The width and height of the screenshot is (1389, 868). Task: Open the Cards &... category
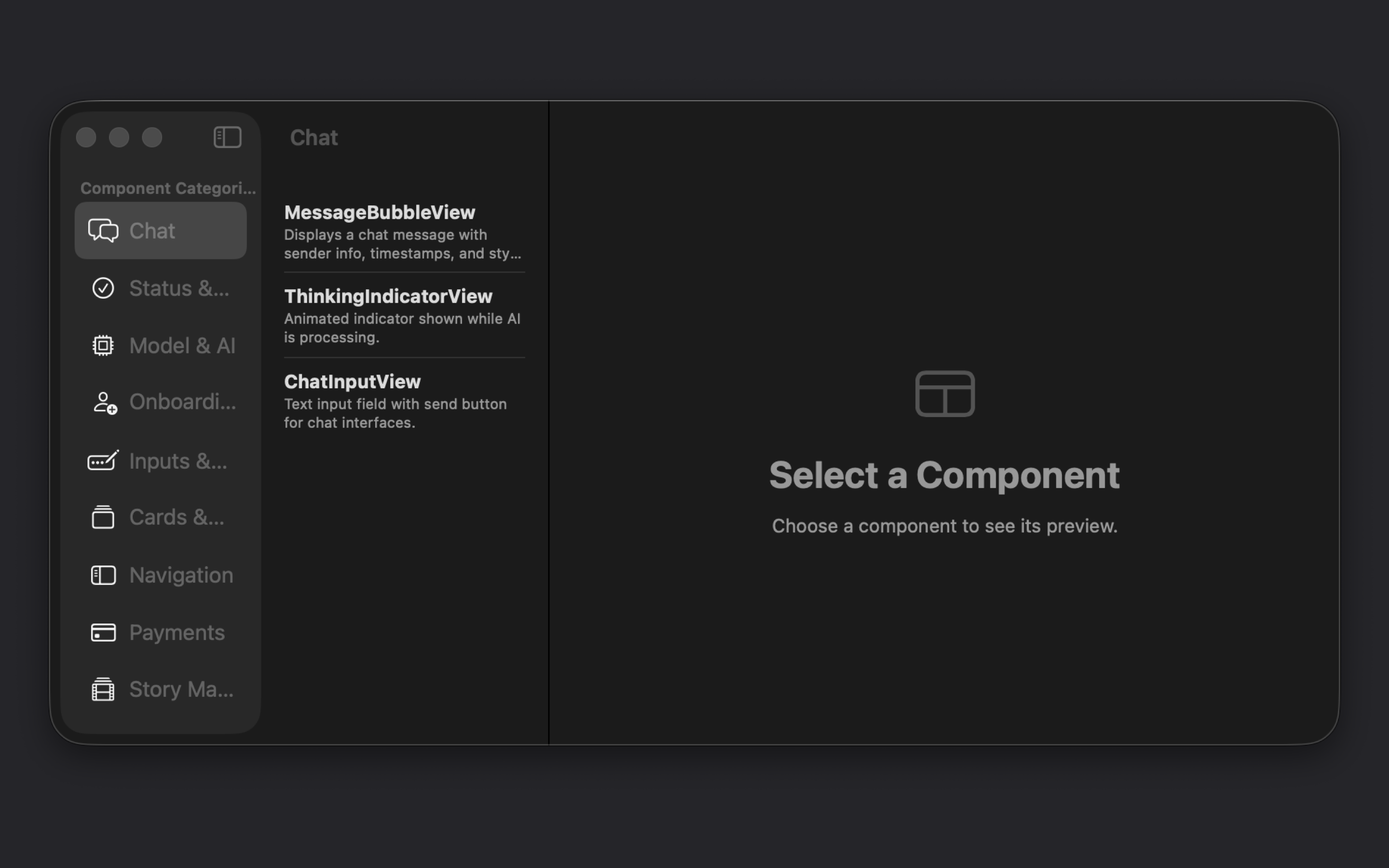click(x=161, y=517)
